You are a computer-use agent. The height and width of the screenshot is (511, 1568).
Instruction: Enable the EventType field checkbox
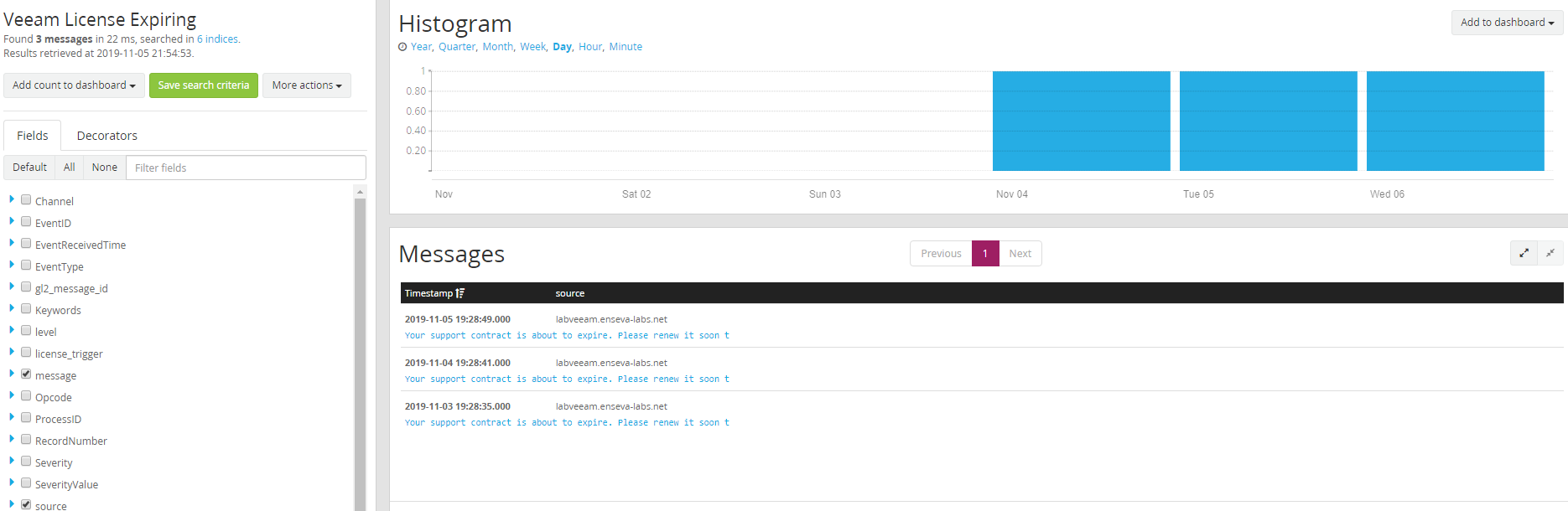pyautogui.click(x=26, y=265)
